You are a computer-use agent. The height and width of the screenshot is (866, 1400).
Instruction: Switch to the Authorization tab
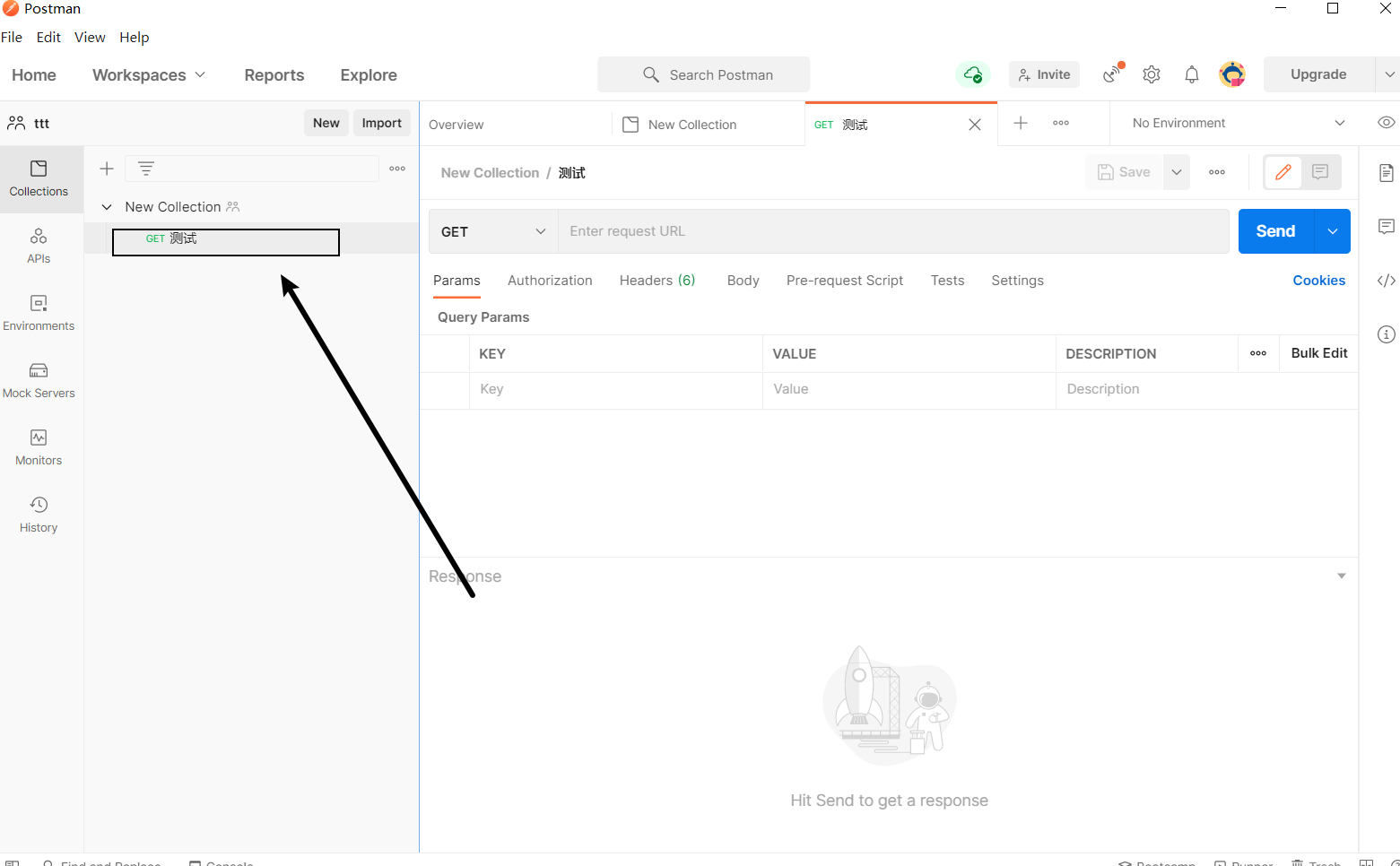(x=550, y=281)
